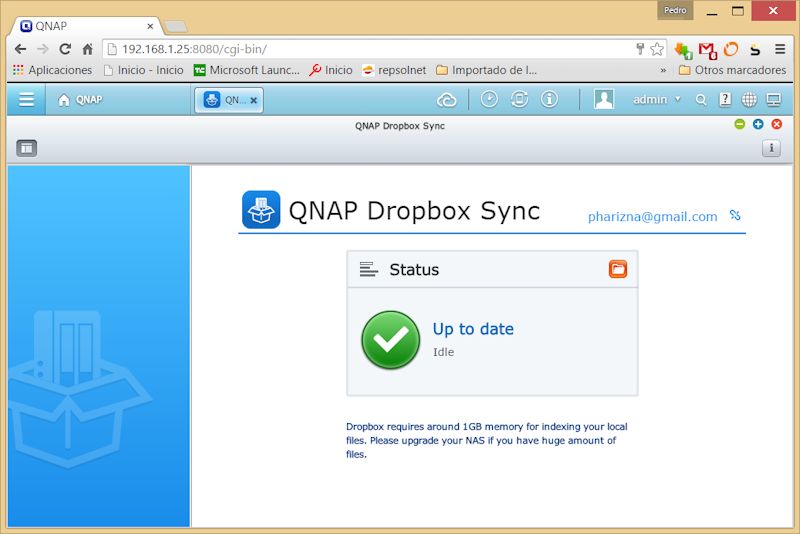
Task: Click the Pedro profile button
Action: point(675,10)
